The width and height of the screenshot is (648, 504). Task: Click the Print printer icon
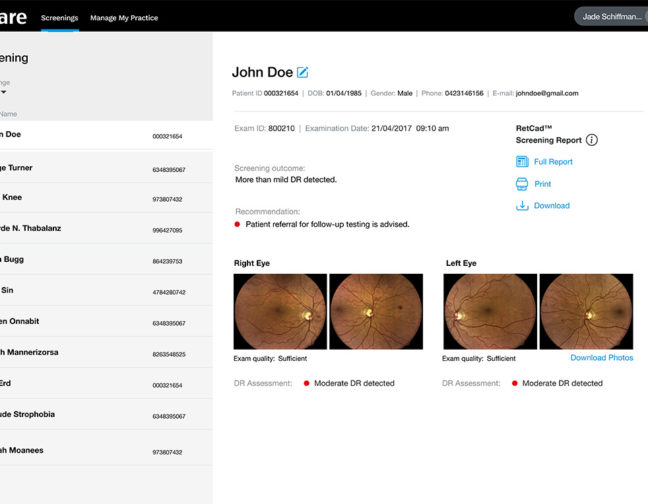521,184
